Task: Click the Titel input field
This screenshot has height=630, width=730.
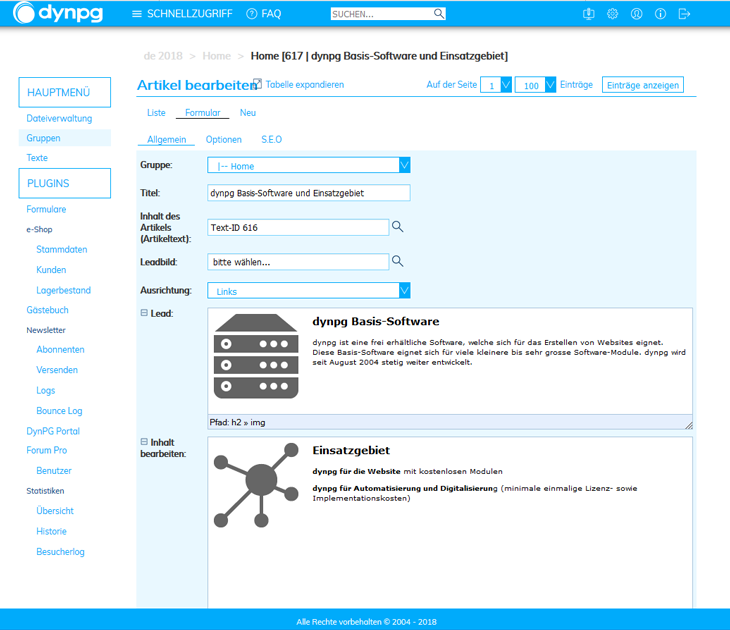Action: [308, 193]
